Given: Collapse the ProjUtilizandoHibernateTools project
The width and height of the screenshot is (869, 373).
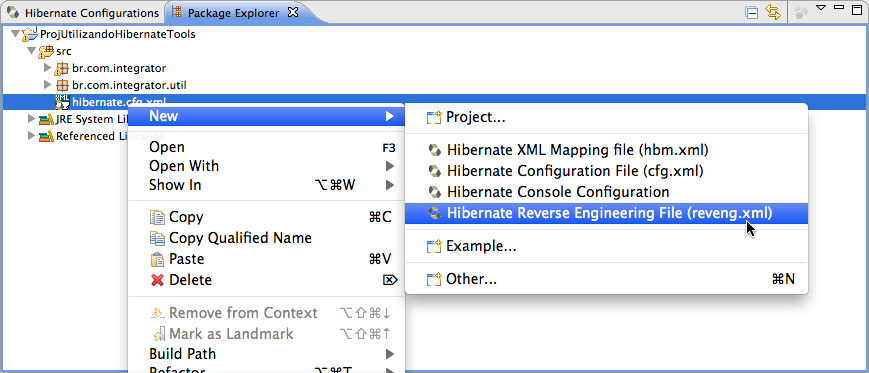Looking at the screenshot, I should (x=15, y=34).
